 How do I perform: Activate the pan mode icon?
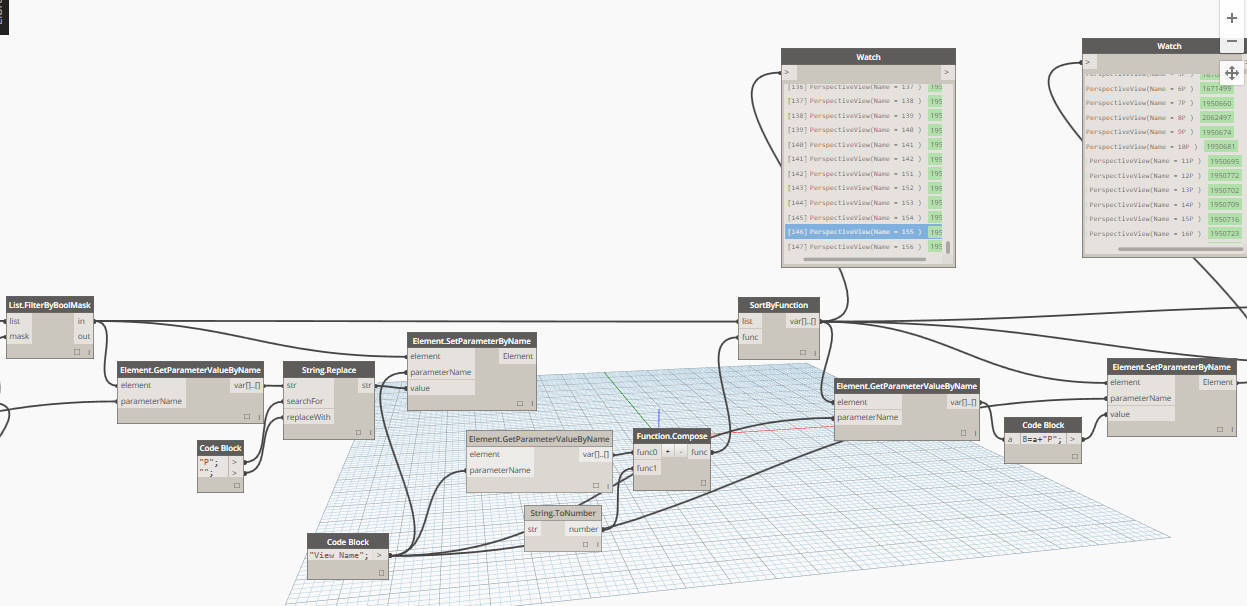(1231, 72)
